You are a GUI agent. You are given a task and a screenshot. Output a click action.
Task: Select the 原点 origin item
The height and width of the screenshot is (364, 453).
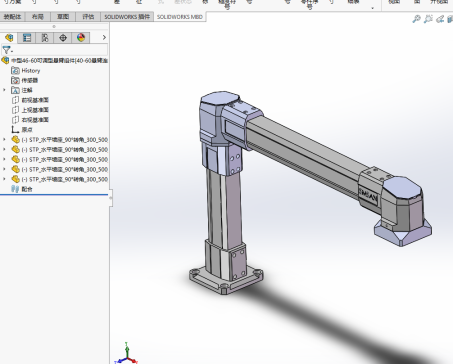27,130
